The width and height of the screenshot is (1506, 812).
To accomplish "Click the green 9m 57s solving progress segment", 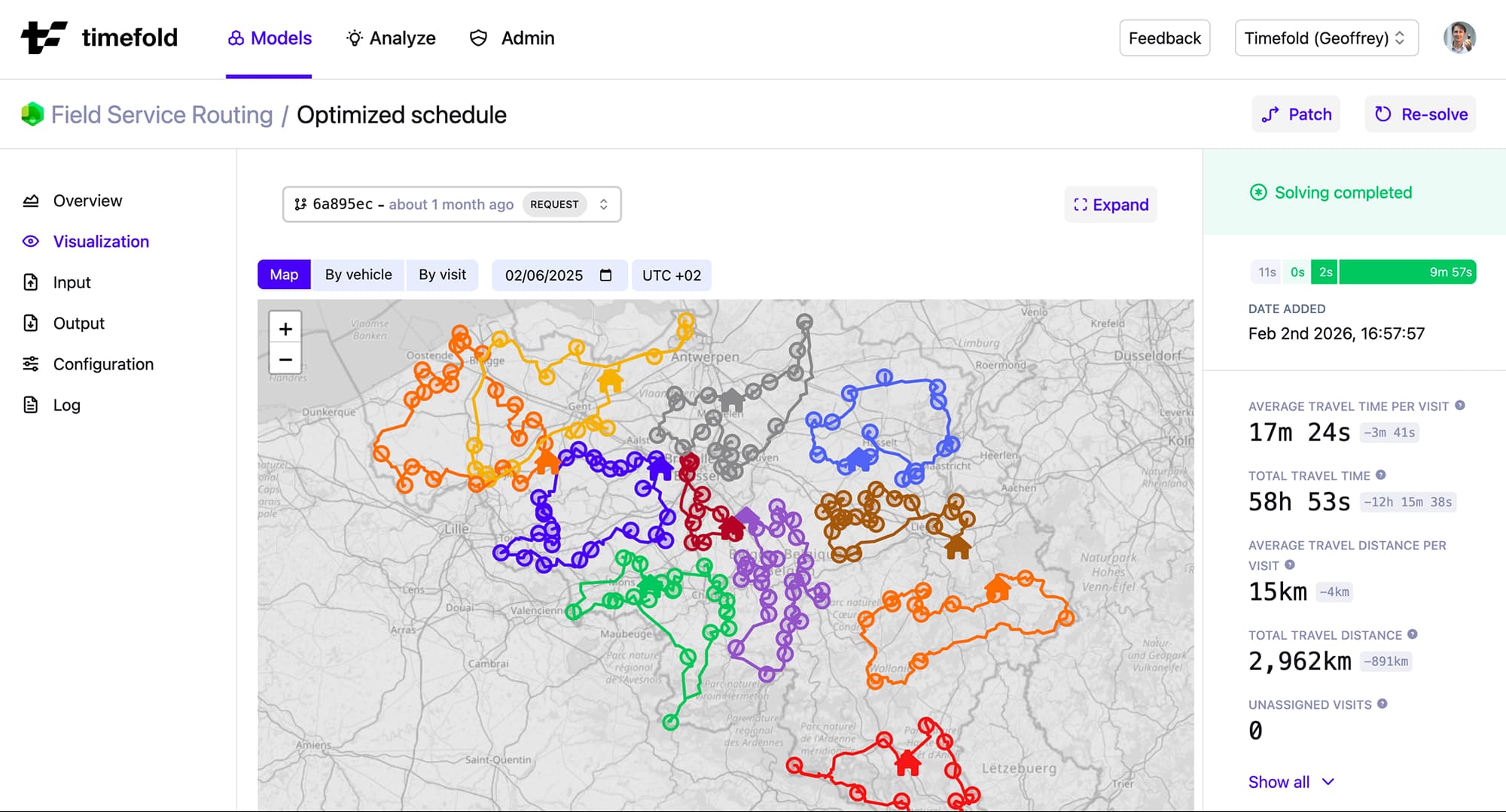I will pyautogui.click(x=1407, y=272).
